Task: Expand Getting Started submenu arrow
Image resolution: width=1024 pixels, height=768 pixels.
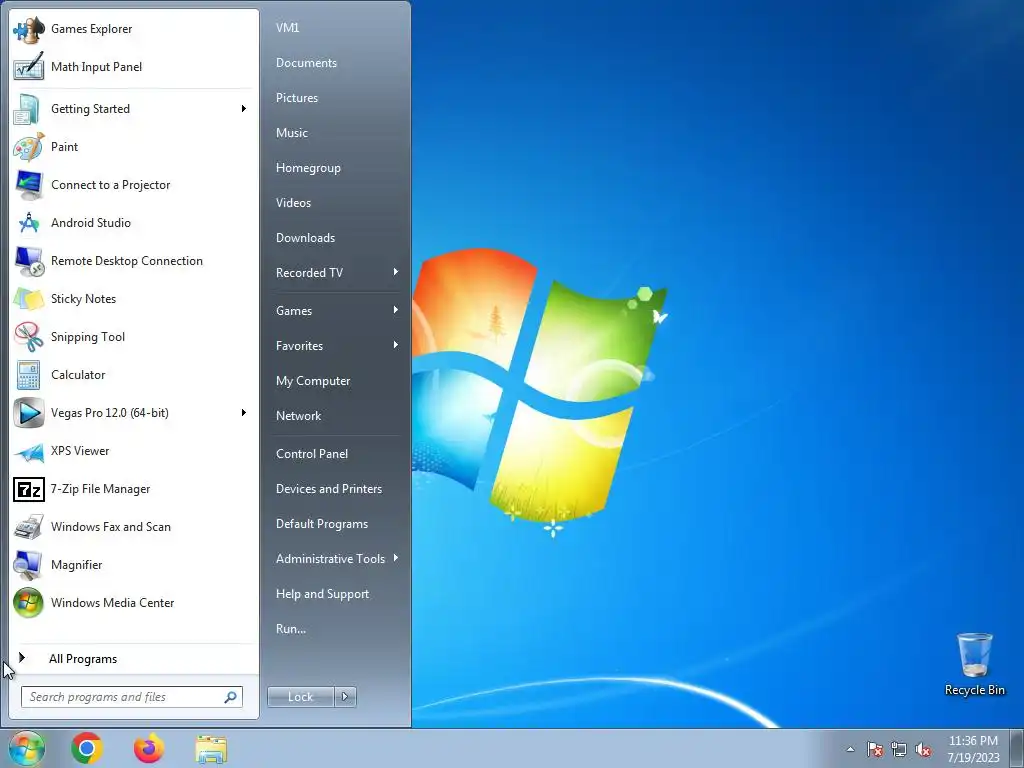Action: coord(244,108)
